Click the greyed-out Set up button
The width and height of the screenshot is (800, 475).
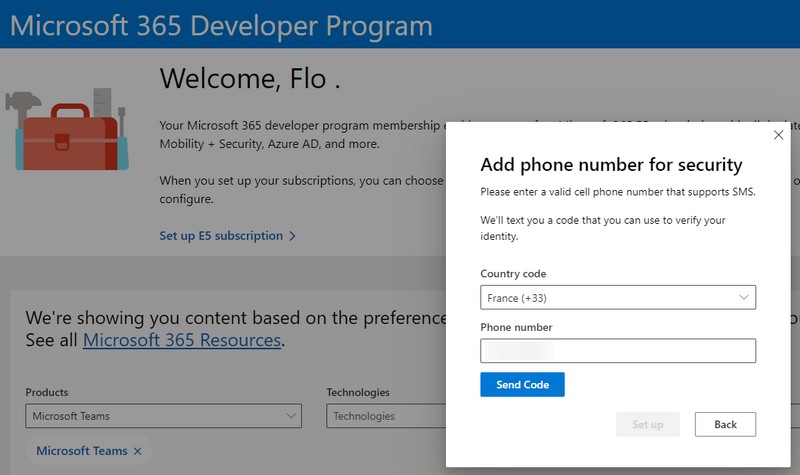click(648, 424)
